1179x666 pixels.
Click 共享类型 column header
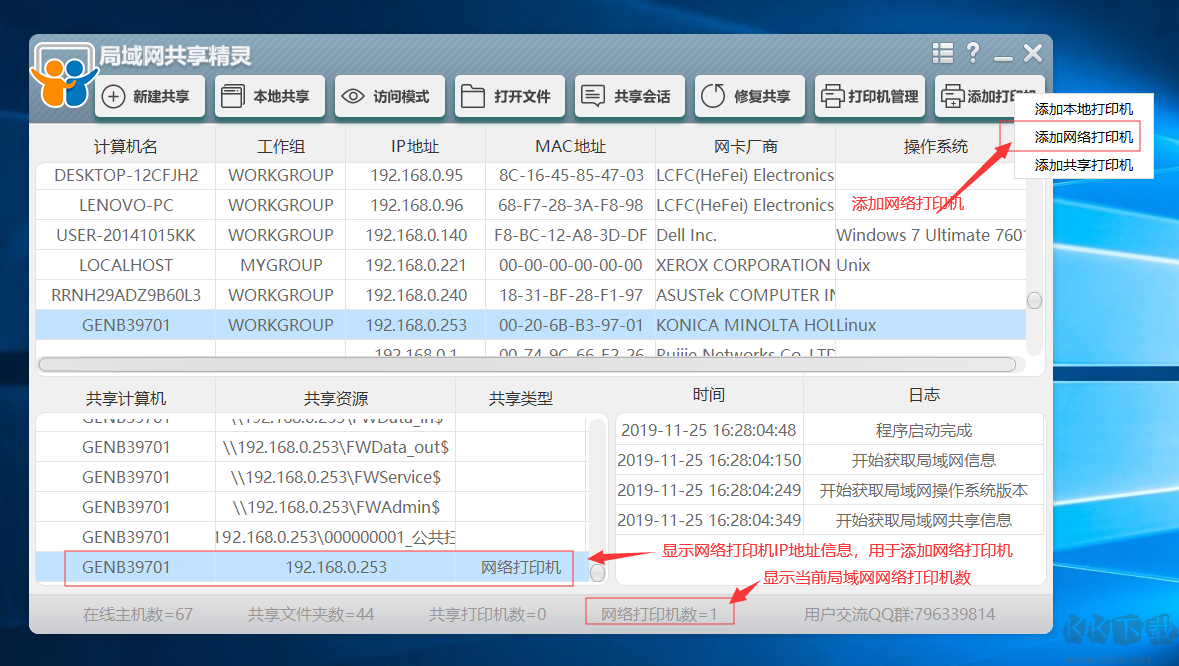521,398
